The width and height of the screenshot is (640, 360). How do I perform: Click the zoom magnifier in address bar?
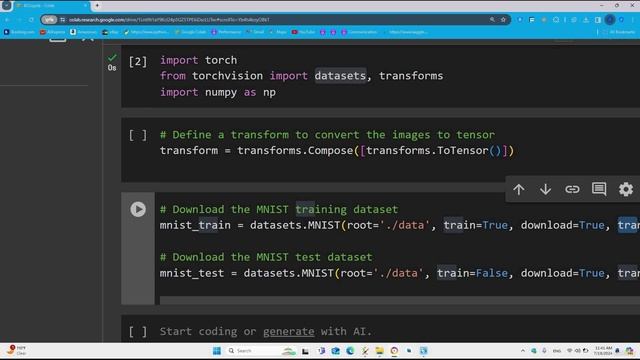pyautogui.click(x=492, y=20)
